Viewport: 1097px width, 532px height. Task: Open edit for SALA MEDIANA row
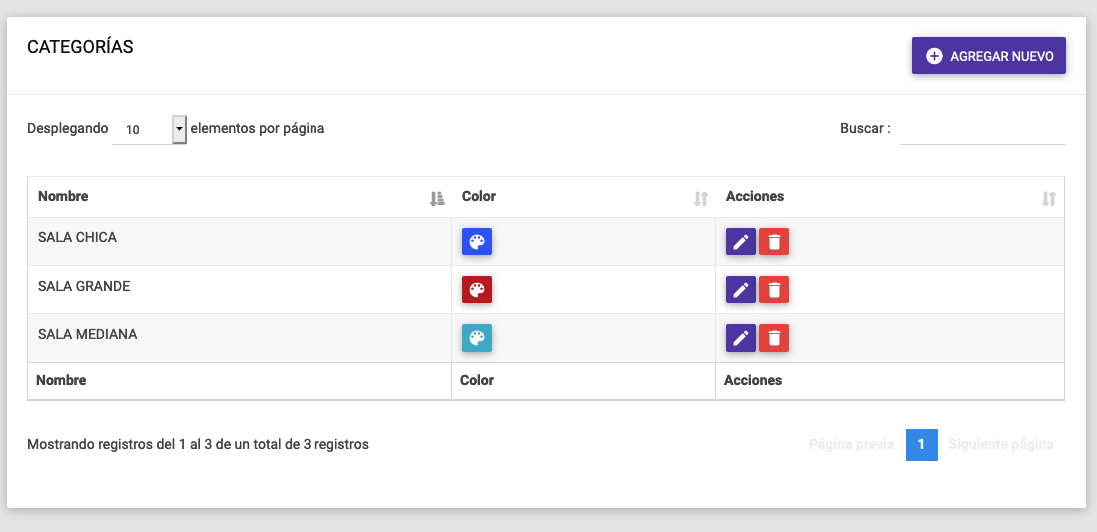pyautogui.click(x=740, y=338)
